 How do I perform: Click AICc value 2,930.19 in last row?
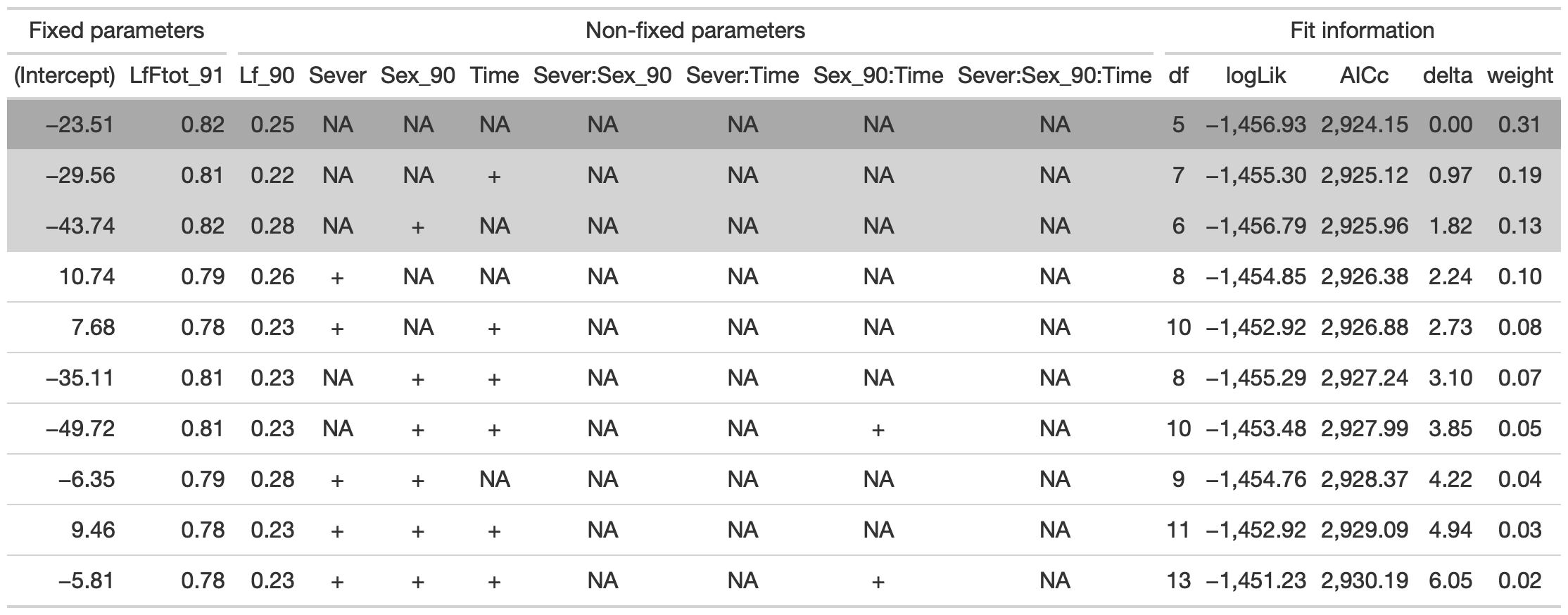pyautogui.click(x=1364, y=581)
